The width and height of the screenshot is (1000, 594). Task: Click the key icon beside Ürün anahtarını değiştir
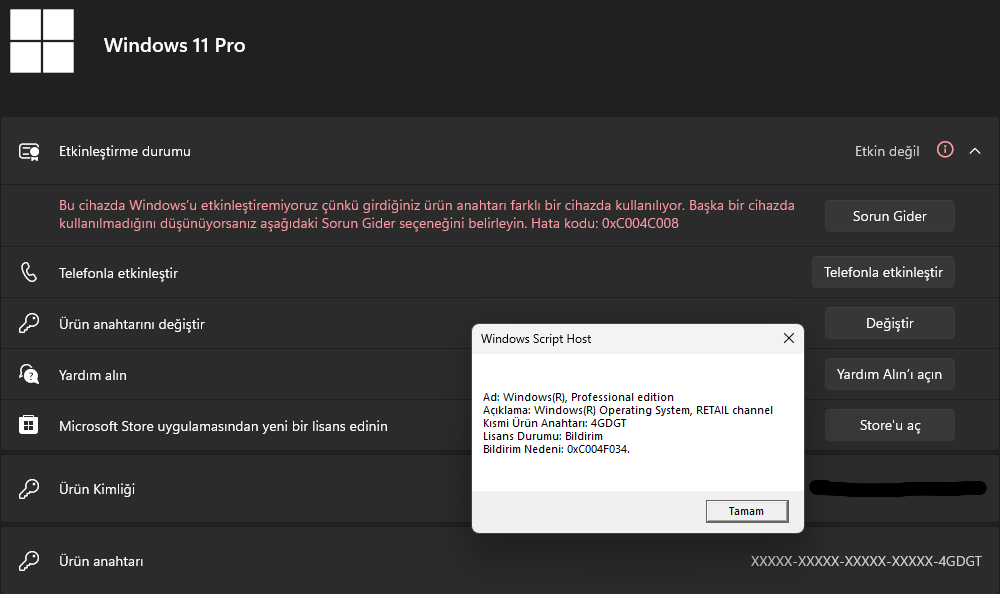(29, 324)
